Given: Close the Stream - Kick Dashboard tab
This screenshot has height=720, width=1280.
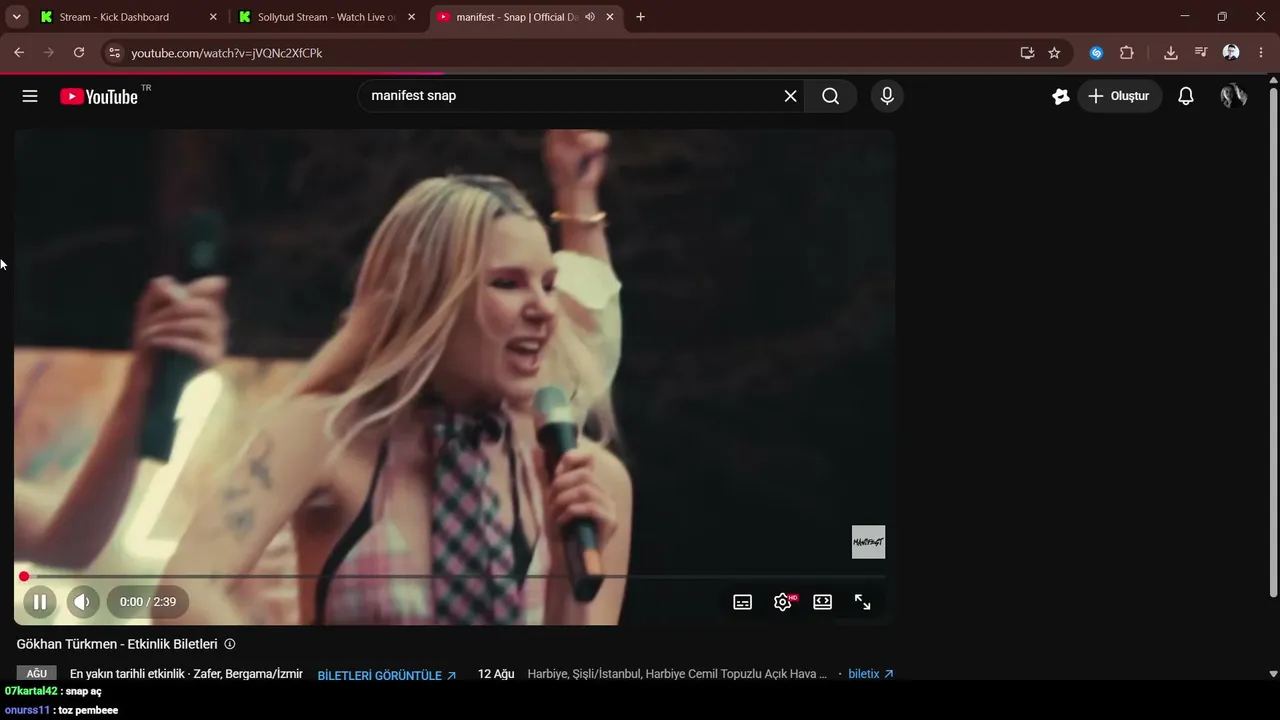Looking at the screenshot, I should tap(213, 17).
